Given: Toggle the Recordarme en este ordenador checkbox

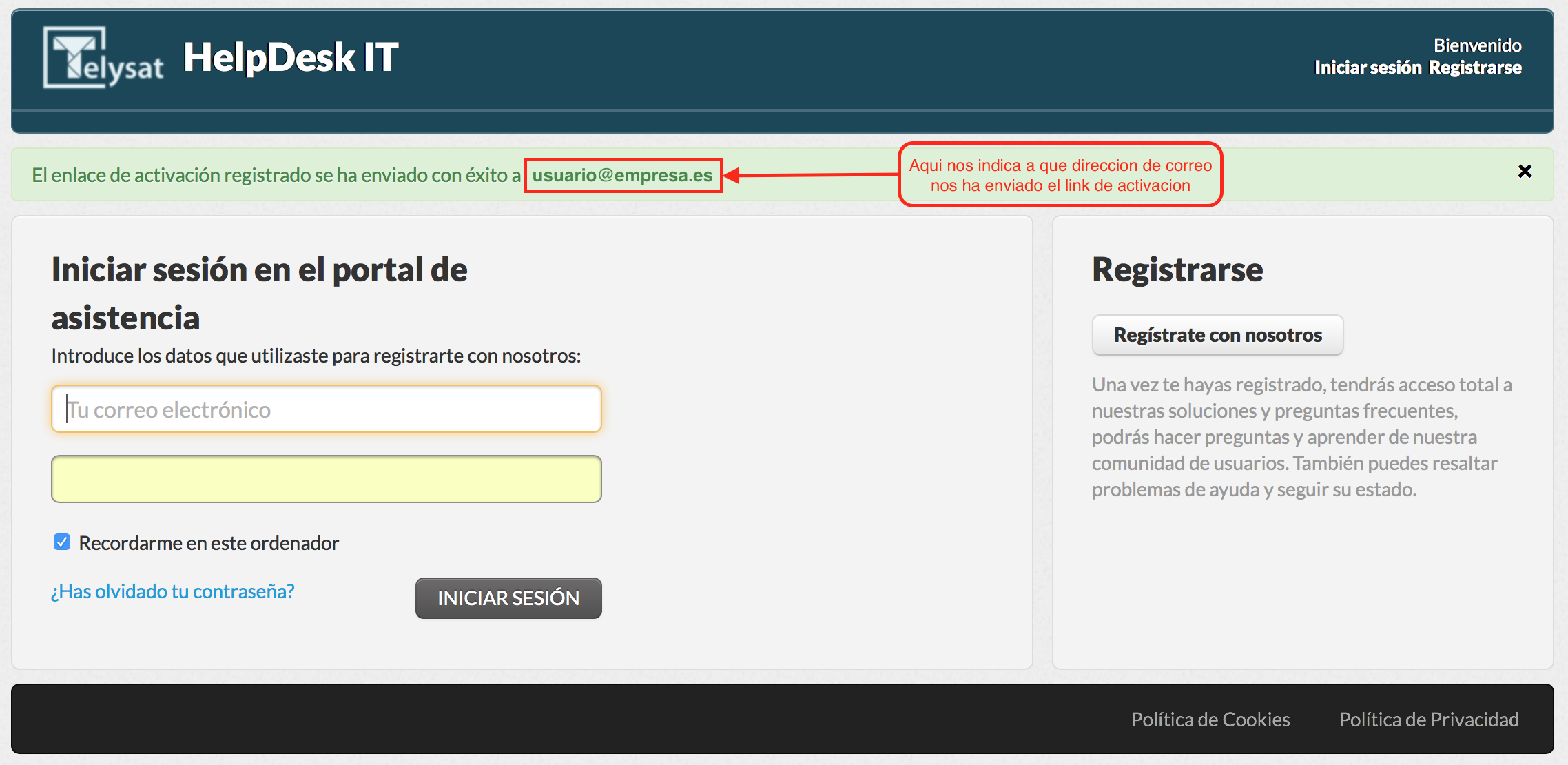Looking at the screenshot, I should click(62, 542).
